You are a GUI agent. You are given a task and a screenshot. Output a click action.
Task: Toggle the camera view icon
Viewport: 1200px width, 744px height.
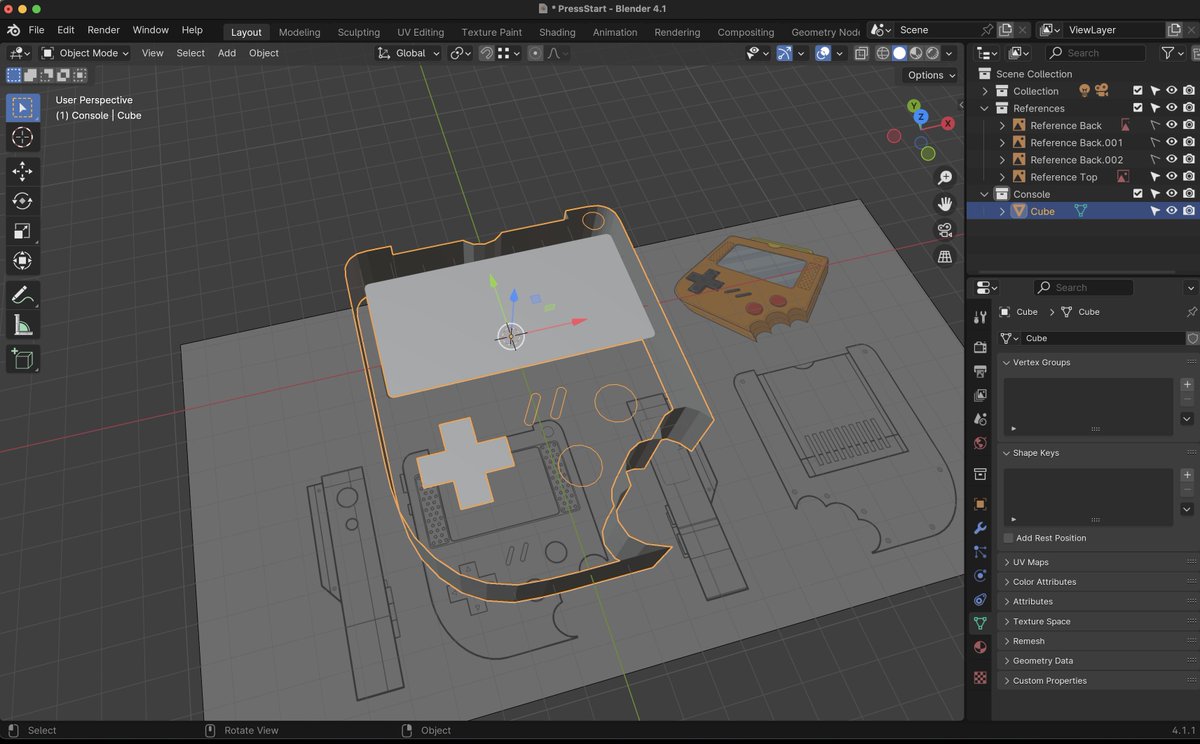945,230
